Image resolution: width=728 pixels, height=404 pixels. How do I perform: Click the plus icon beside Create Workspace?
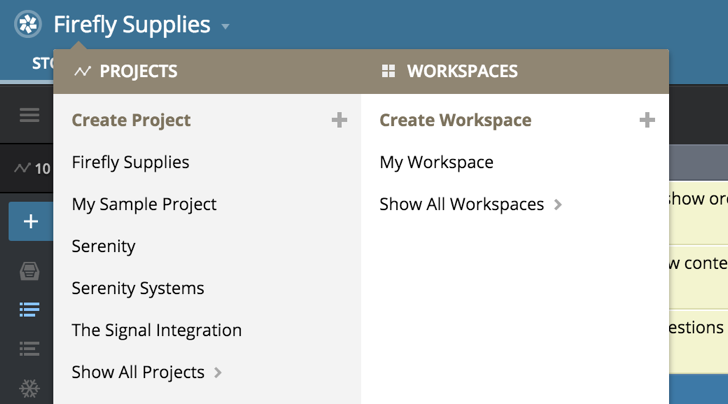point(647,120)
